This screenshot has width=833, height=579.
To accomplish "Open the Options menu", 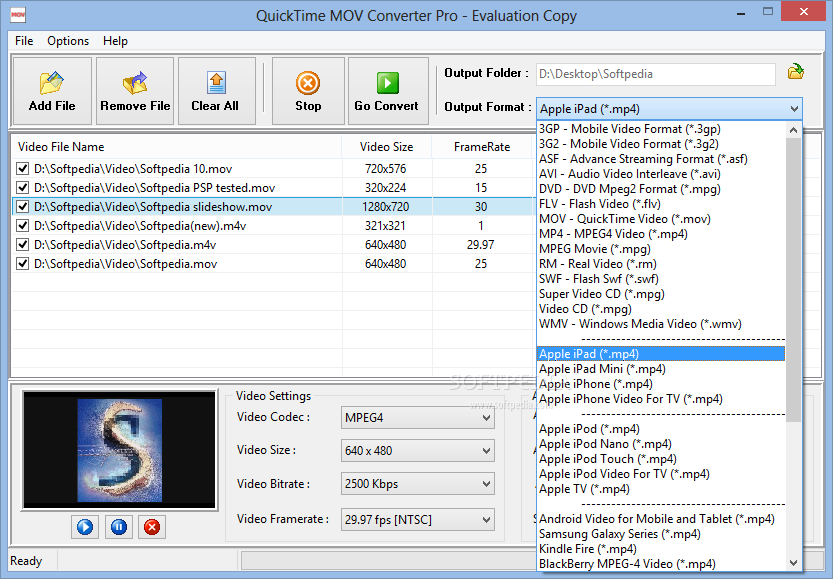I will pos(68,41).
